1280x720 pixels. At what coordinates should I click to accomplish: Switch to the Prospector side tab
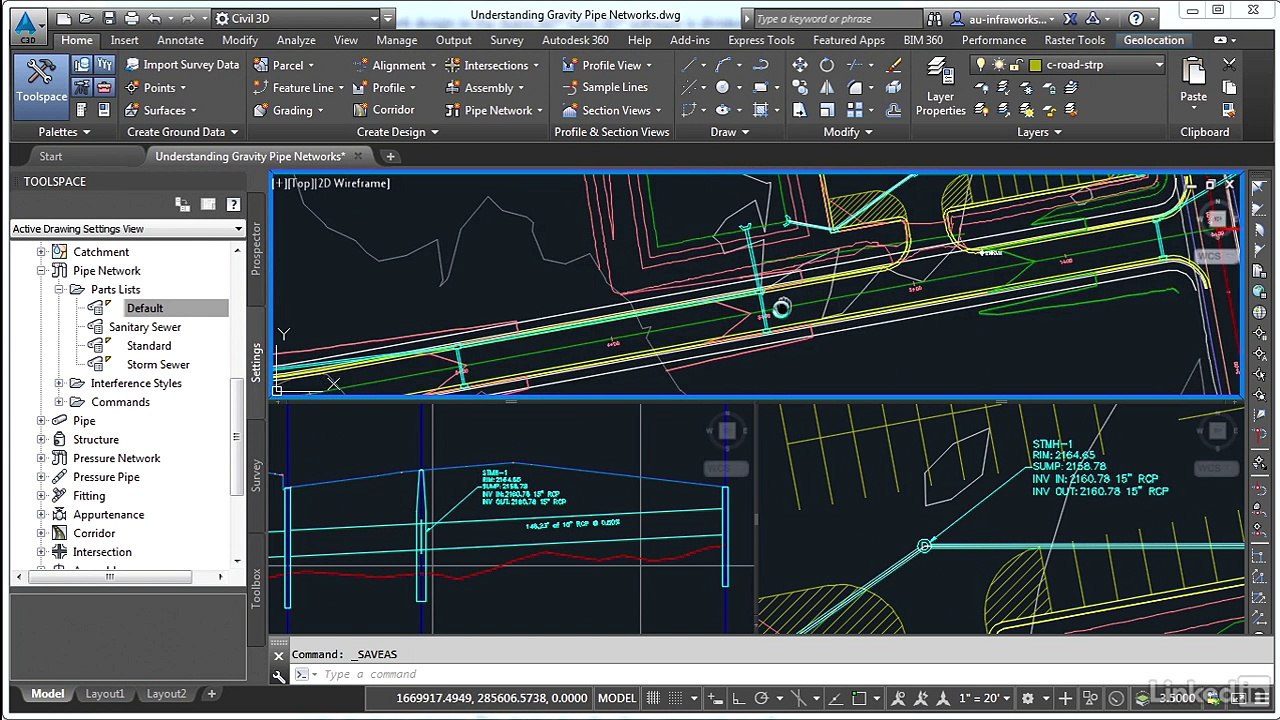(x=256, y=250)
